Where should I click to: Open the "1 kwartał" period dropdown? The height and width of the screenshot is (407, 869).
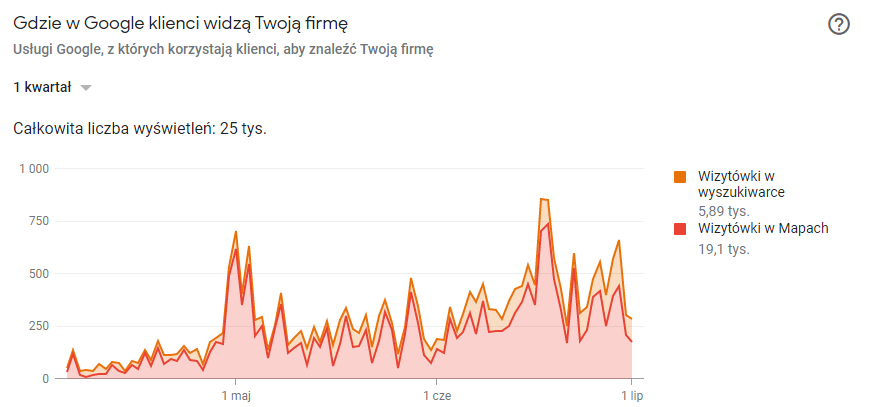click(42, 88)
